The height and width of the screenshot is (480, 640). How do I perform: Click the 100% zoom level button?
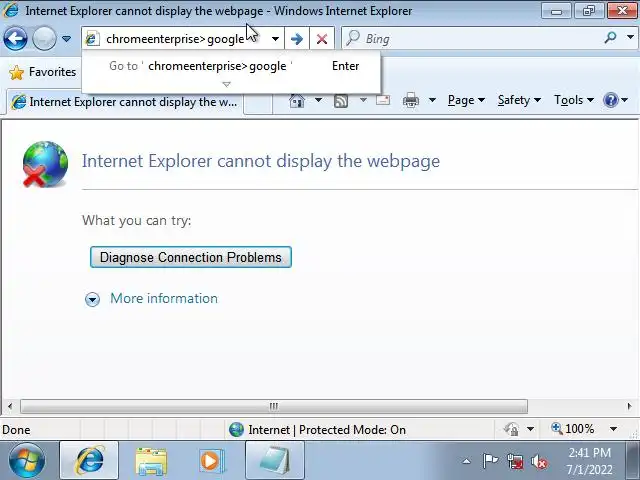coord(573,429)
